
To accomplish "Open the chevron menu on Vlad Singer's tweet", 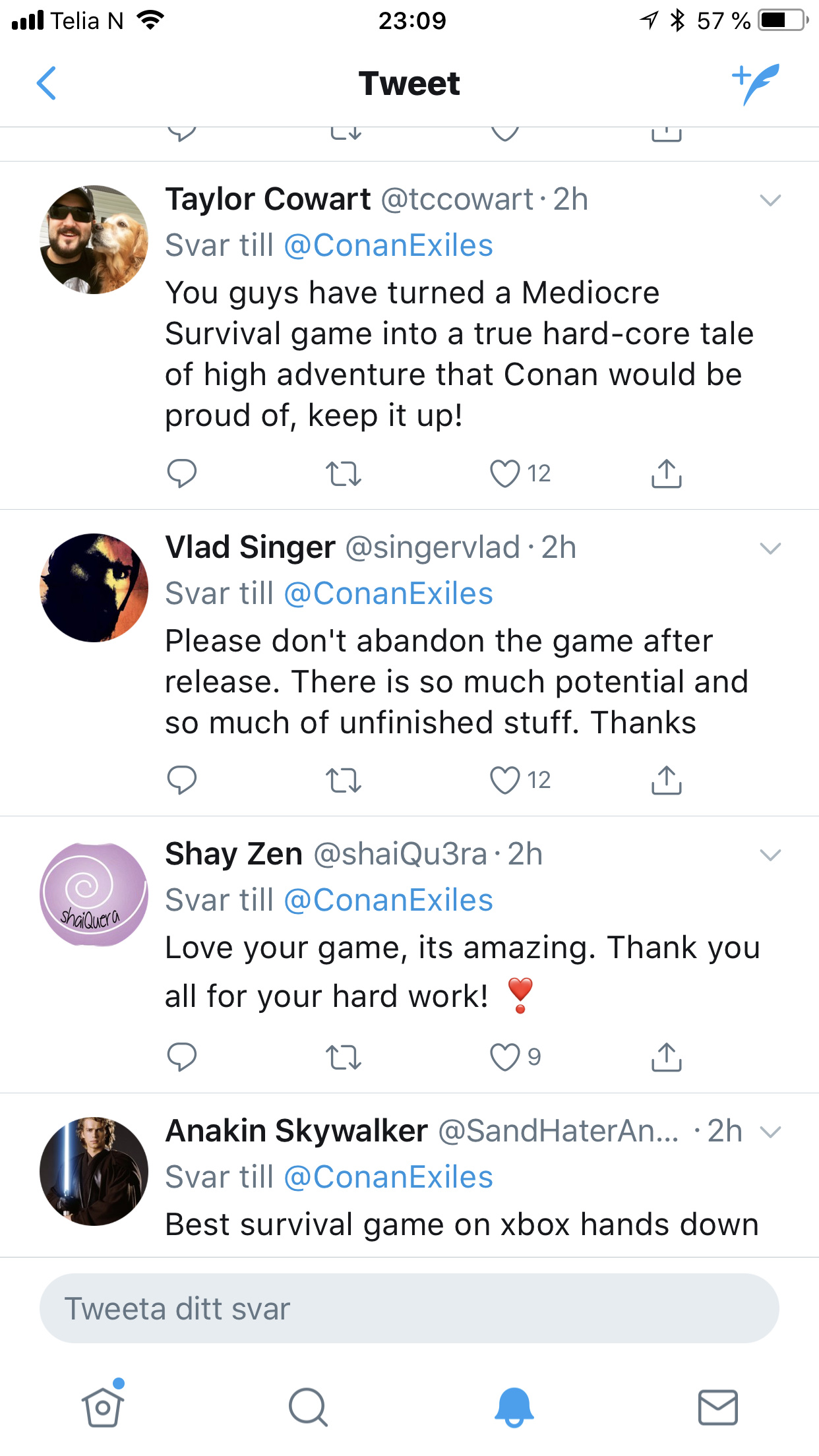I will click(770, 548).
